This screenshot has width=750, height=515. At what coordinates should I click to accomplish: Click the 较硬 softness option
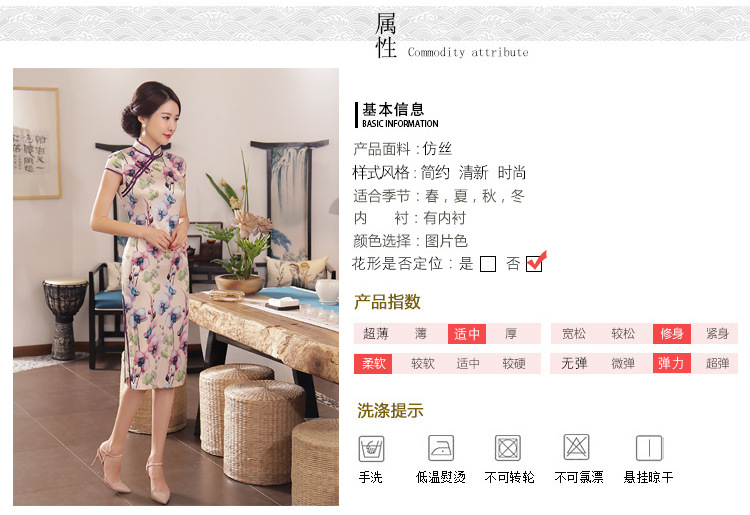[514, 364]
